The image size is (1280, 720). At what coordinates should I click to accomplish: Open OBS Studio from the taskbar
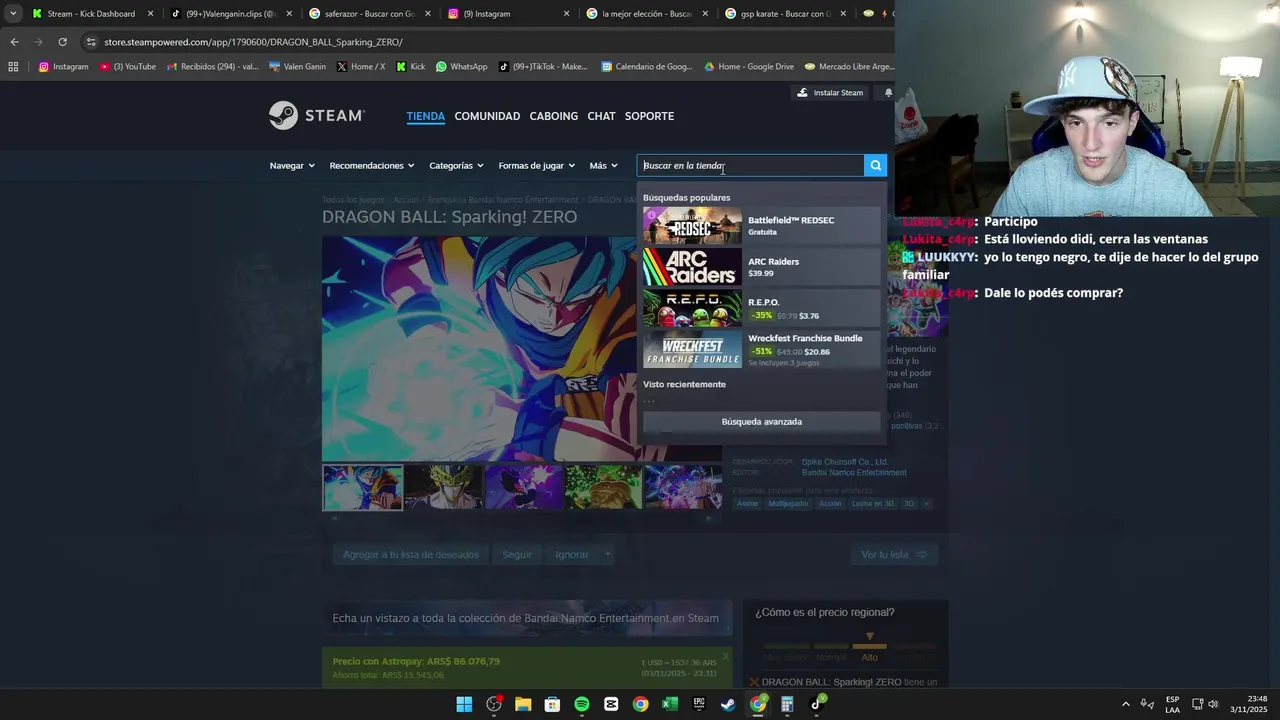(x=494, y=704)
